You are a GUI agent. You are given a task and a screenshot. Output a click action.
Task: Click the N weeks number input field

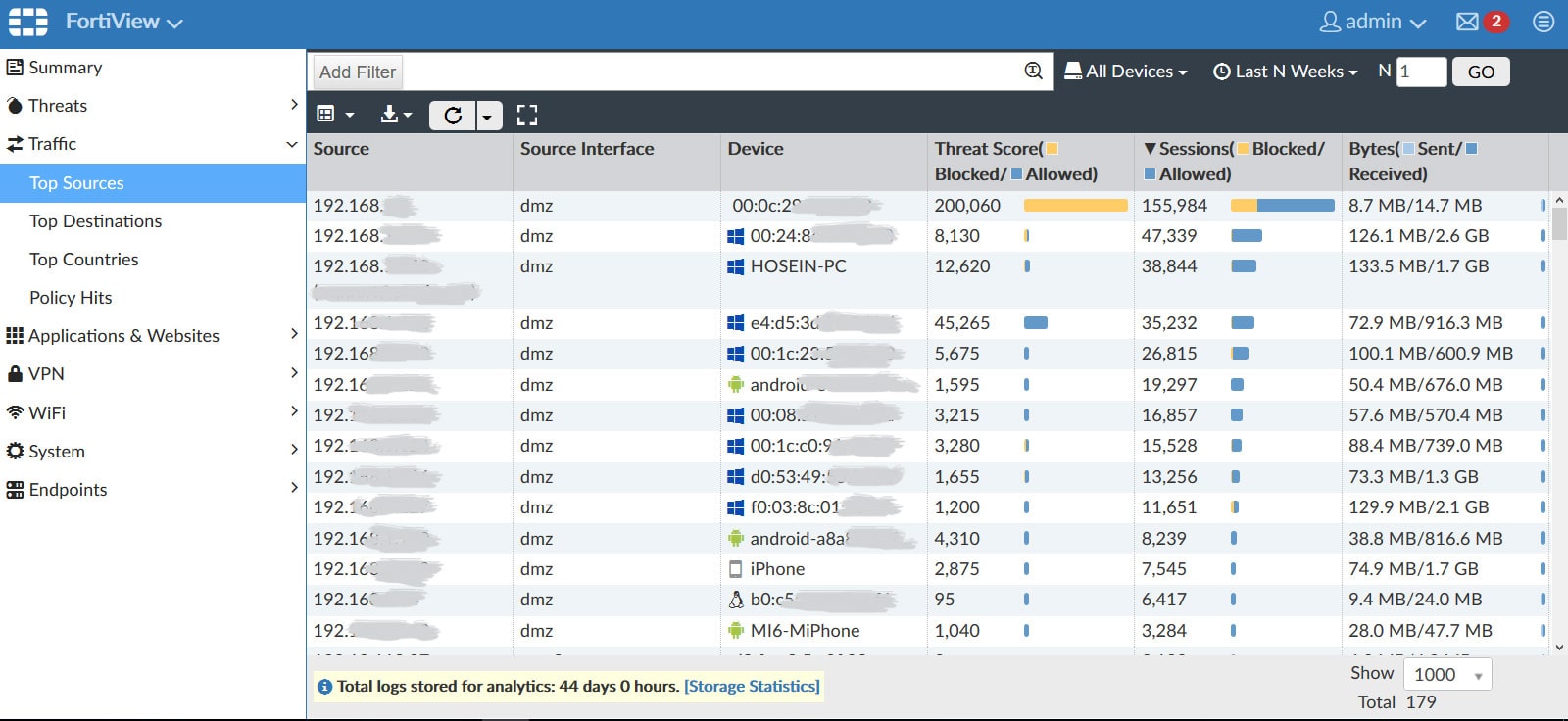tap(1420, 72)
